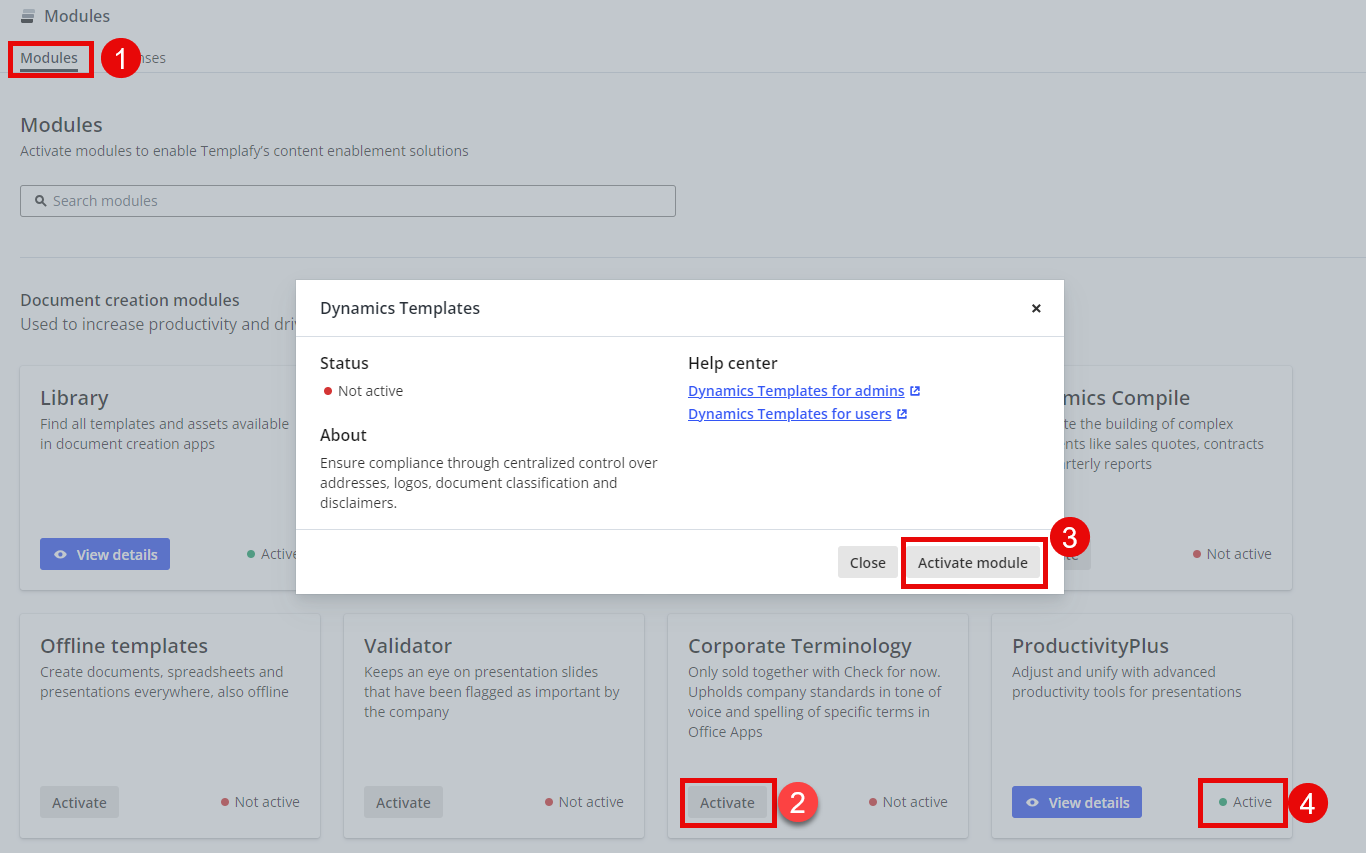The width and height of the screenshot is (1366, 853).
Task: Click Not active status on Validator card
Action: click(584, 802)
